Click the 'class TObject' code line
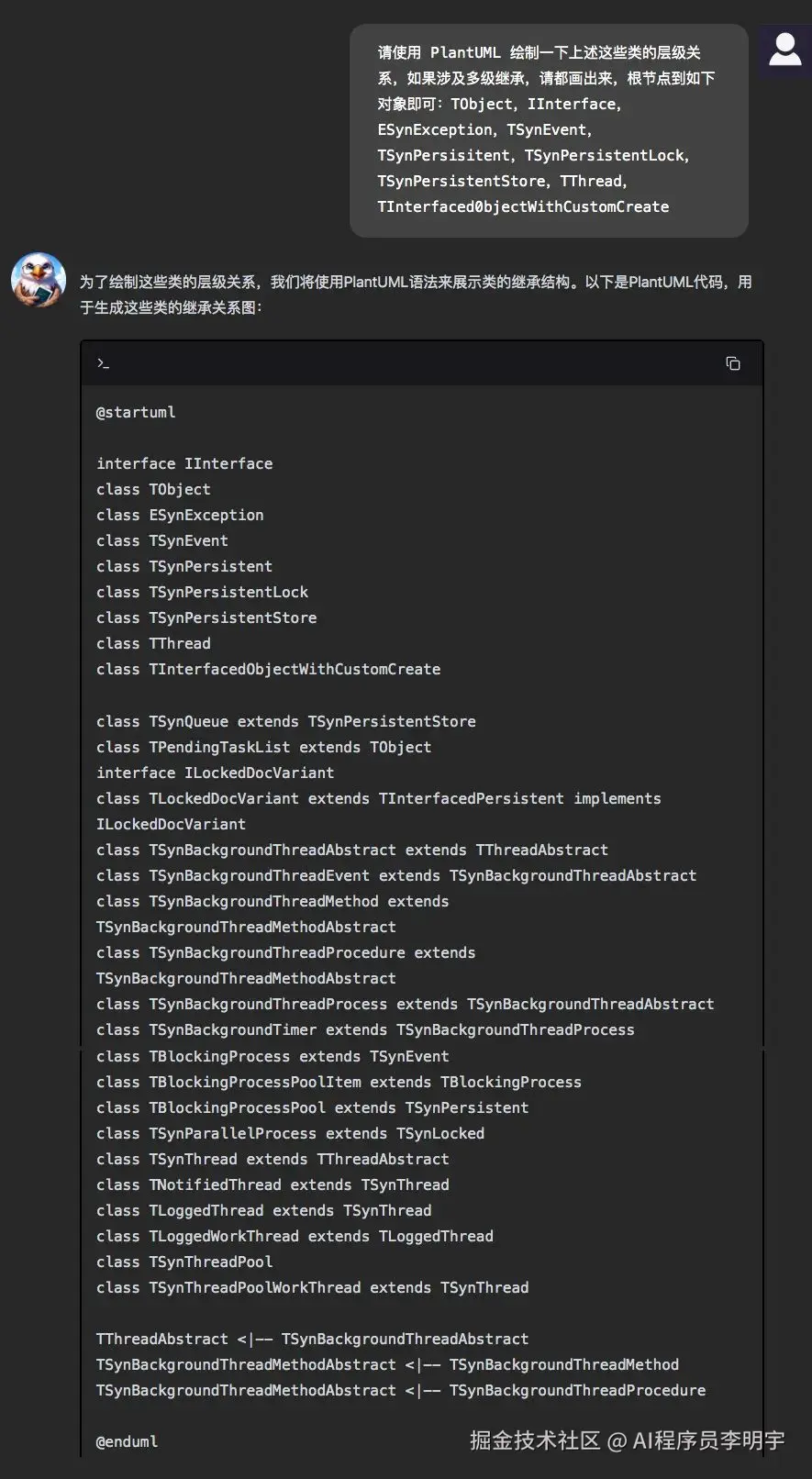The height and width of the screenshot is (1479, 812). tap(153, 489)
